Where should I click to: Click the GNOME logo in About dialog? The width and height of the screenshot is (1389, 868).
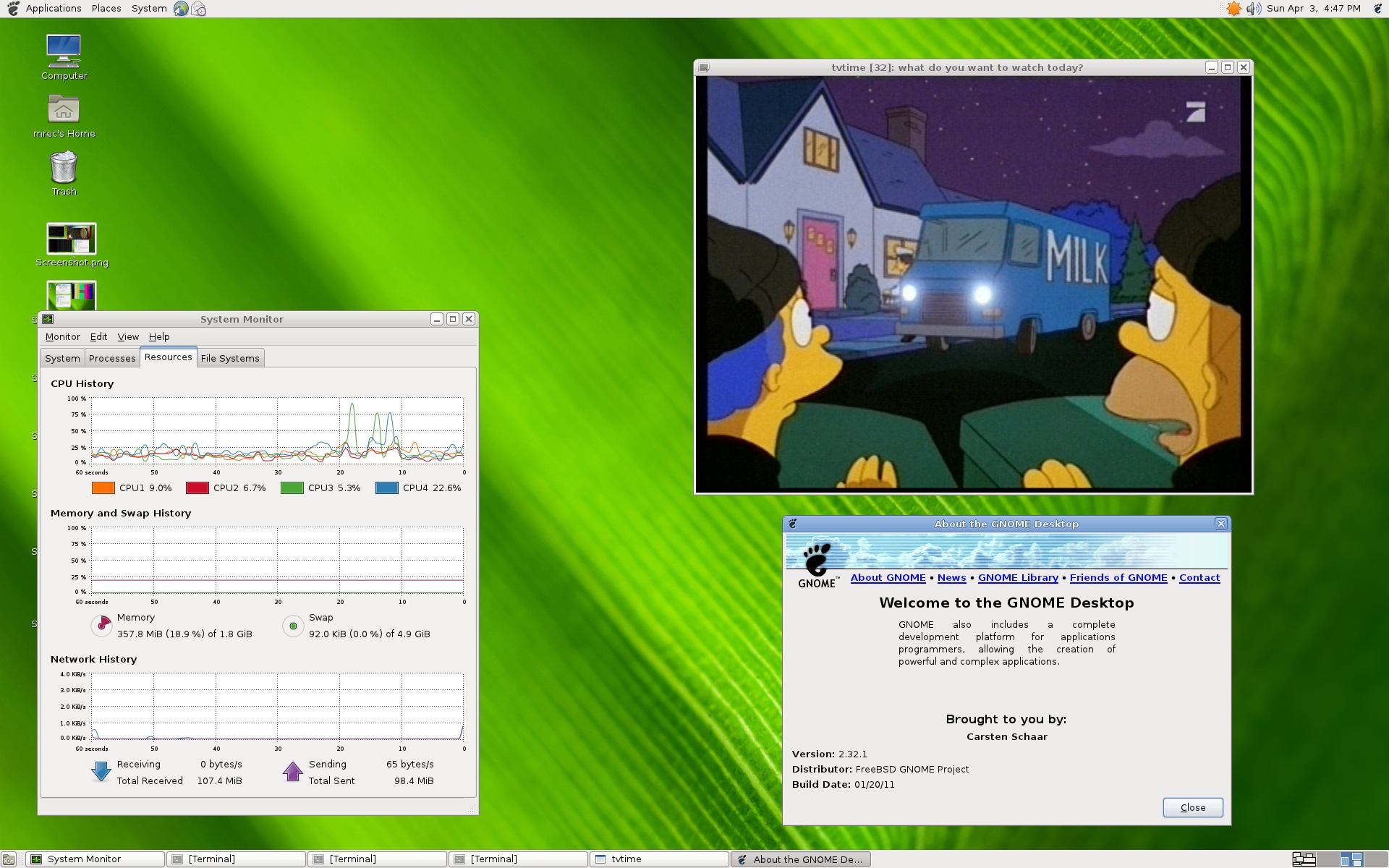click(817, 566)
